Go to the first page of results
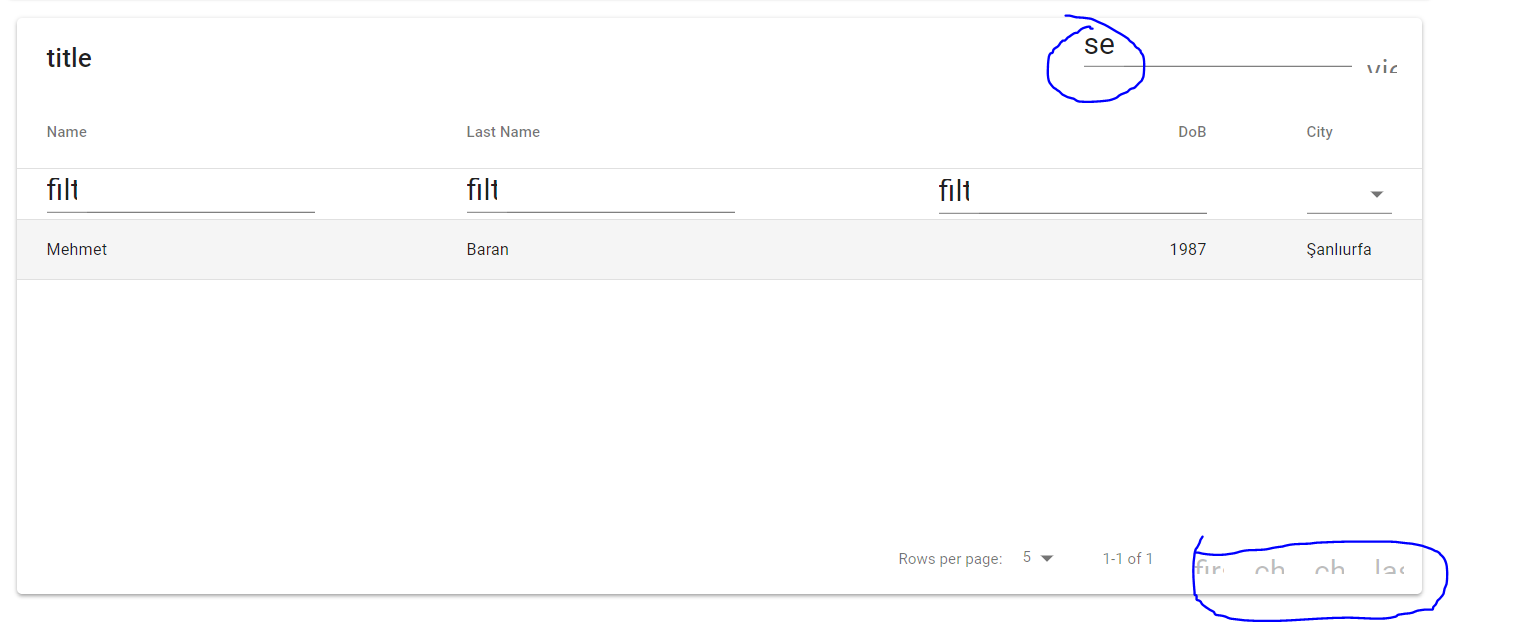1515x622 pixels. (x=1209, y=570)
